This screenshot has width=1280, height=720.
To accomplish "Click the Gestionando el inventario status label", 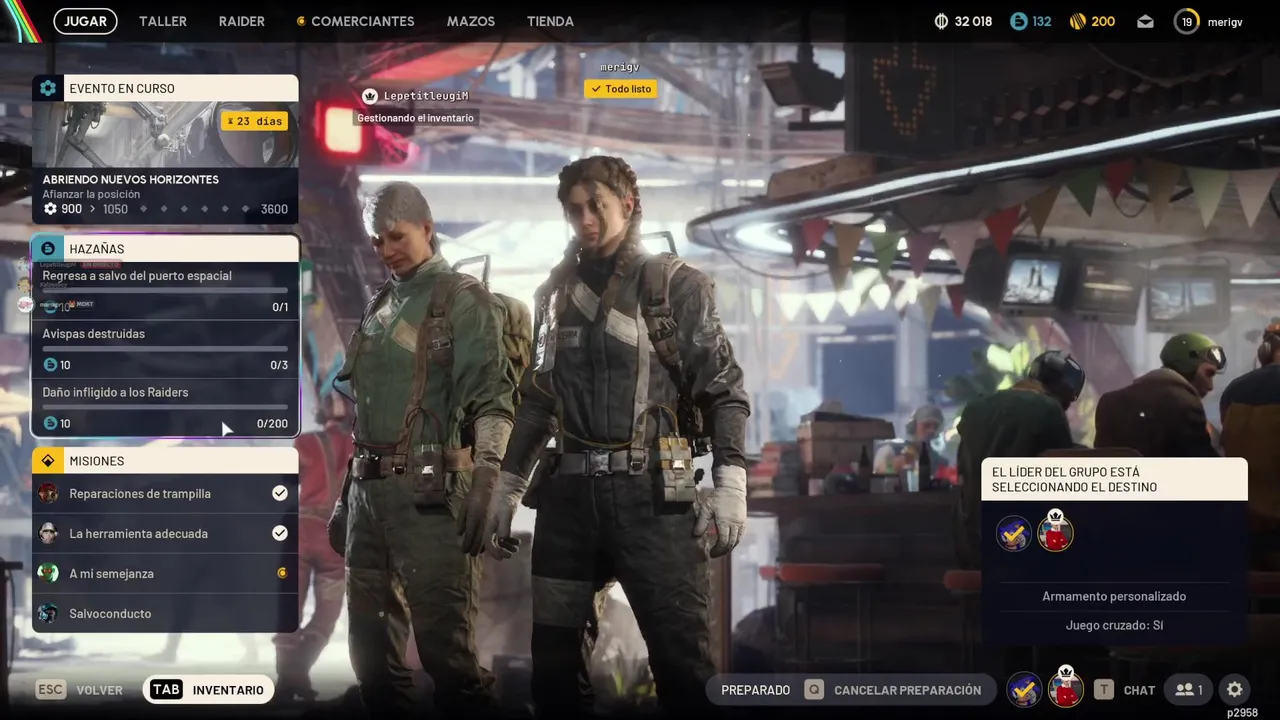I will (x=415, y=118).
